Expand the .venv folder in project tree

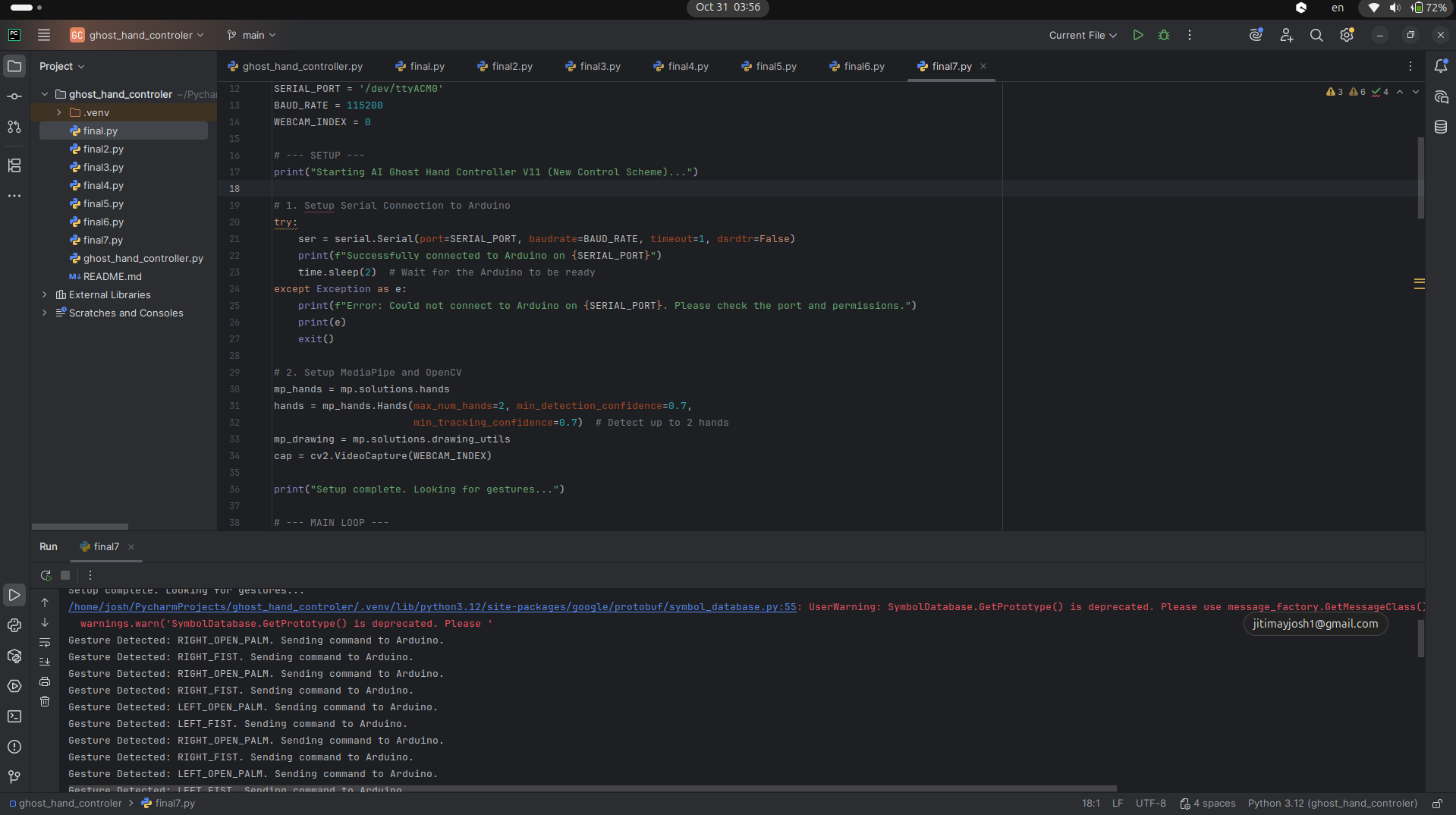click(x=59, y=112)
